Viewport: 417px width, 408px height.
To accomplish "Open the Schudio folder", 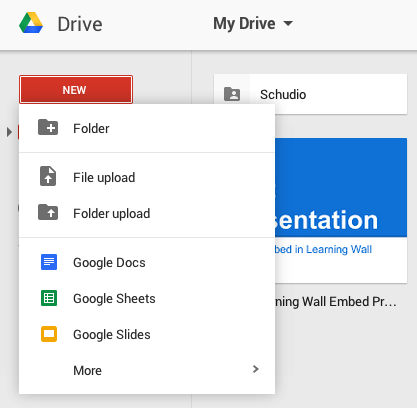I will [310, 94].
